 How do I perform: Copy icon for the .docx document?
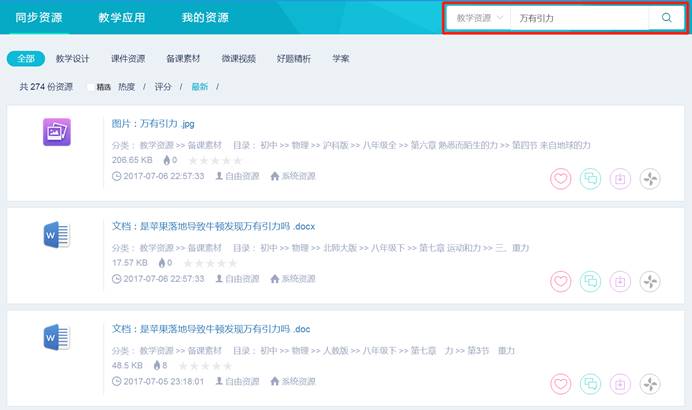590,281
